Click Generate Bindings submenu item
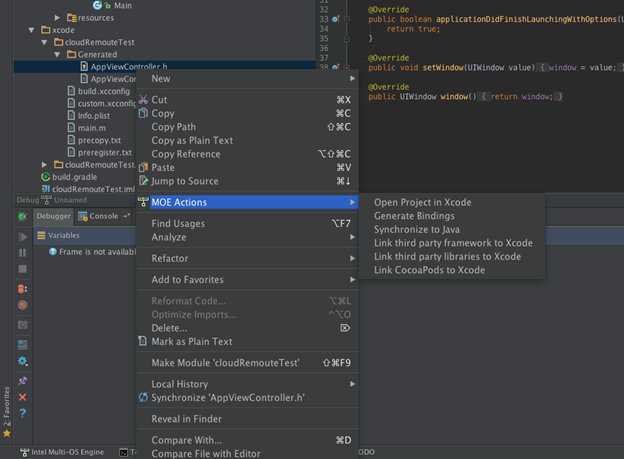 coord(452,216)
